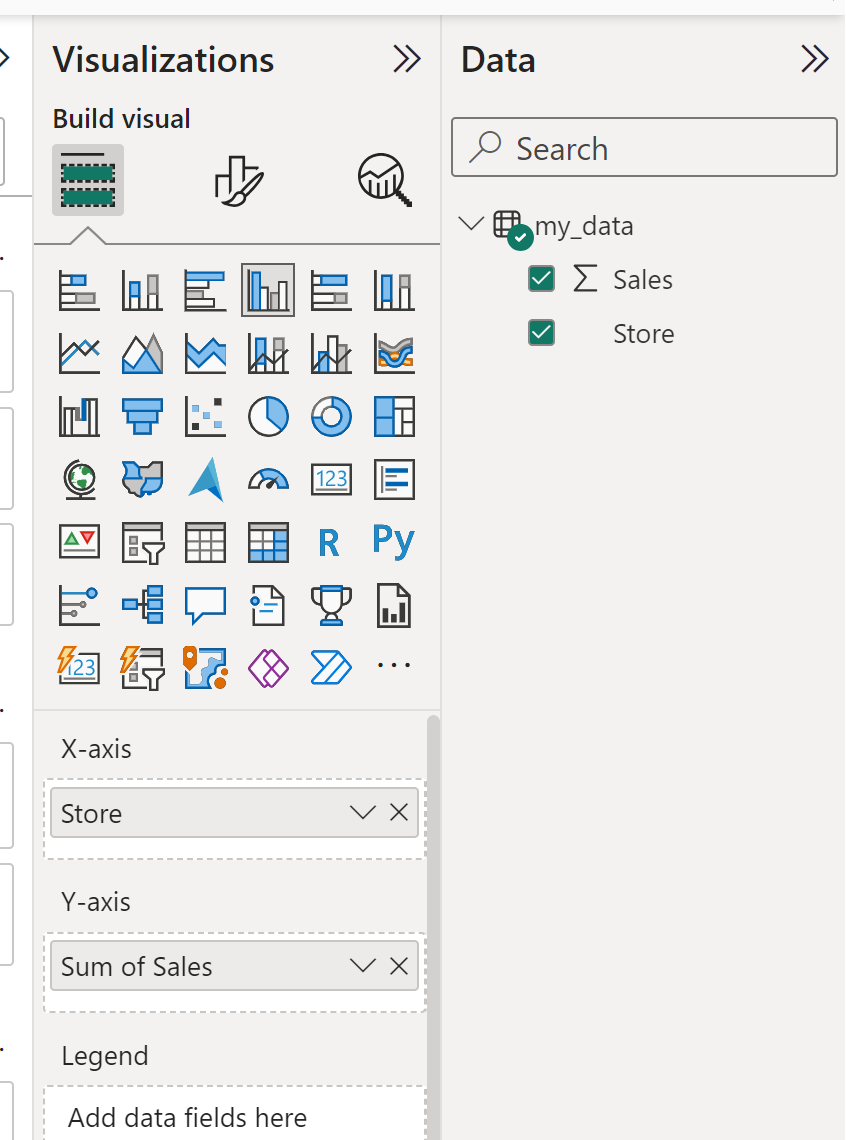Select line and clustered column chart visual
The width and height of the screenshot is (846, 1140).
click(331, 354)
